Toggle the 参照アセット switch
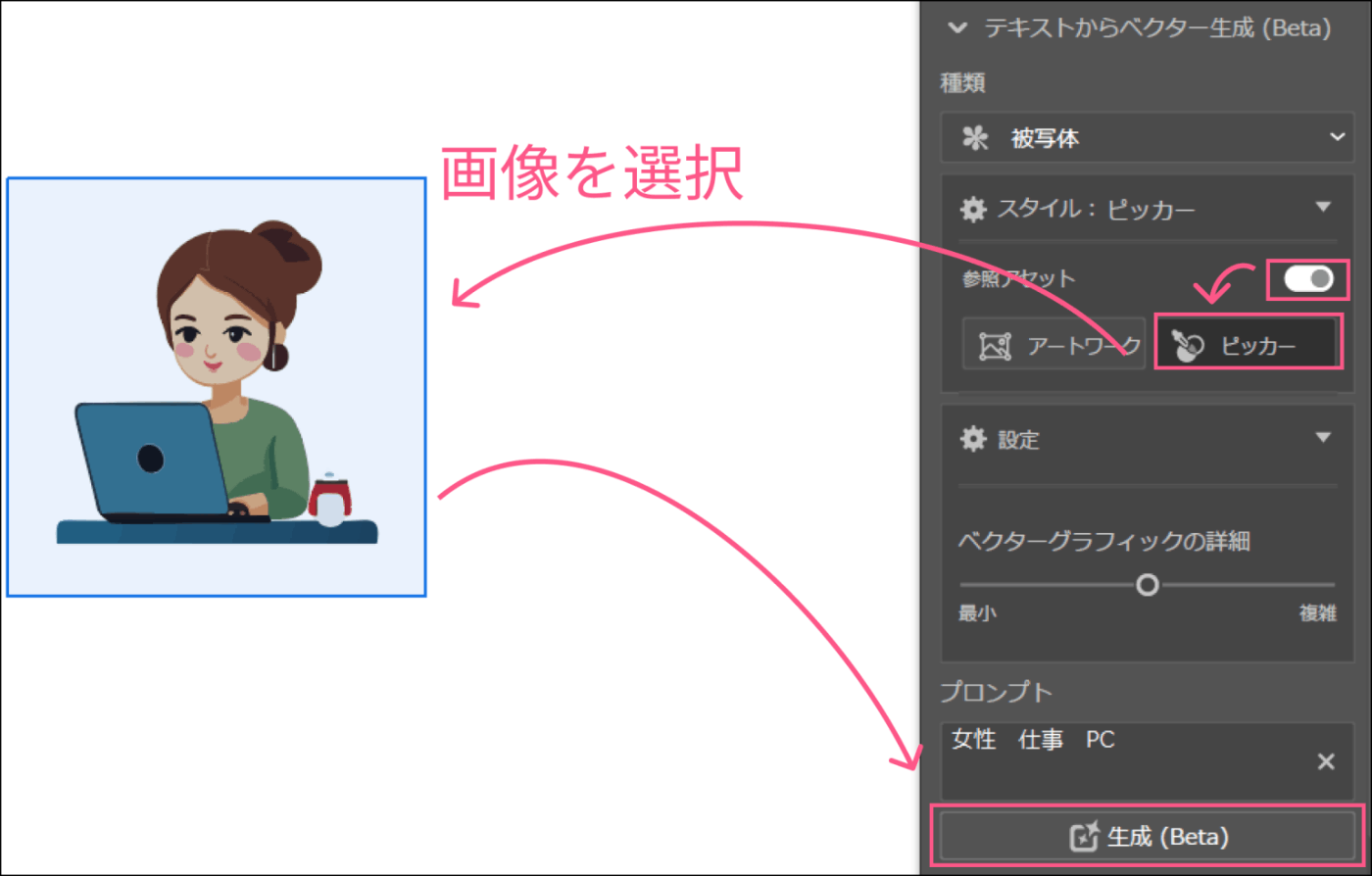The width and height of the screenshot is (1372, 876). coord(1308,279)
